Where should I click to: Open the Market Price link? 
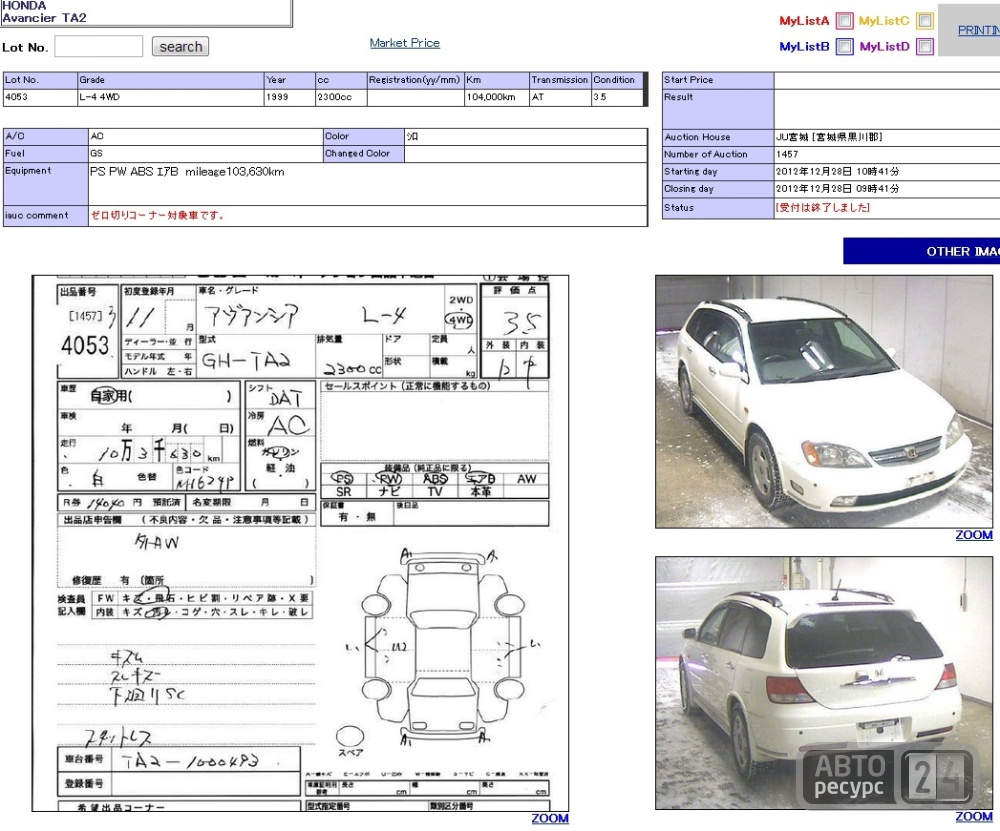(404, 43)
